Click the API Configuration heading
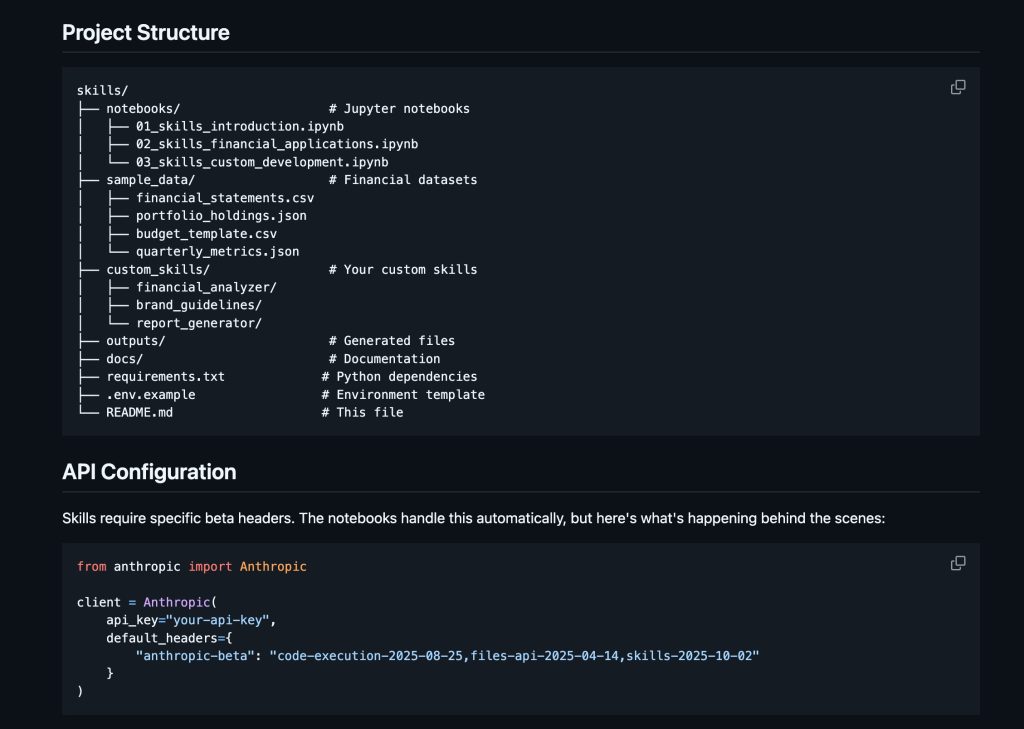The image size is (1024, 729). (149, 471)
